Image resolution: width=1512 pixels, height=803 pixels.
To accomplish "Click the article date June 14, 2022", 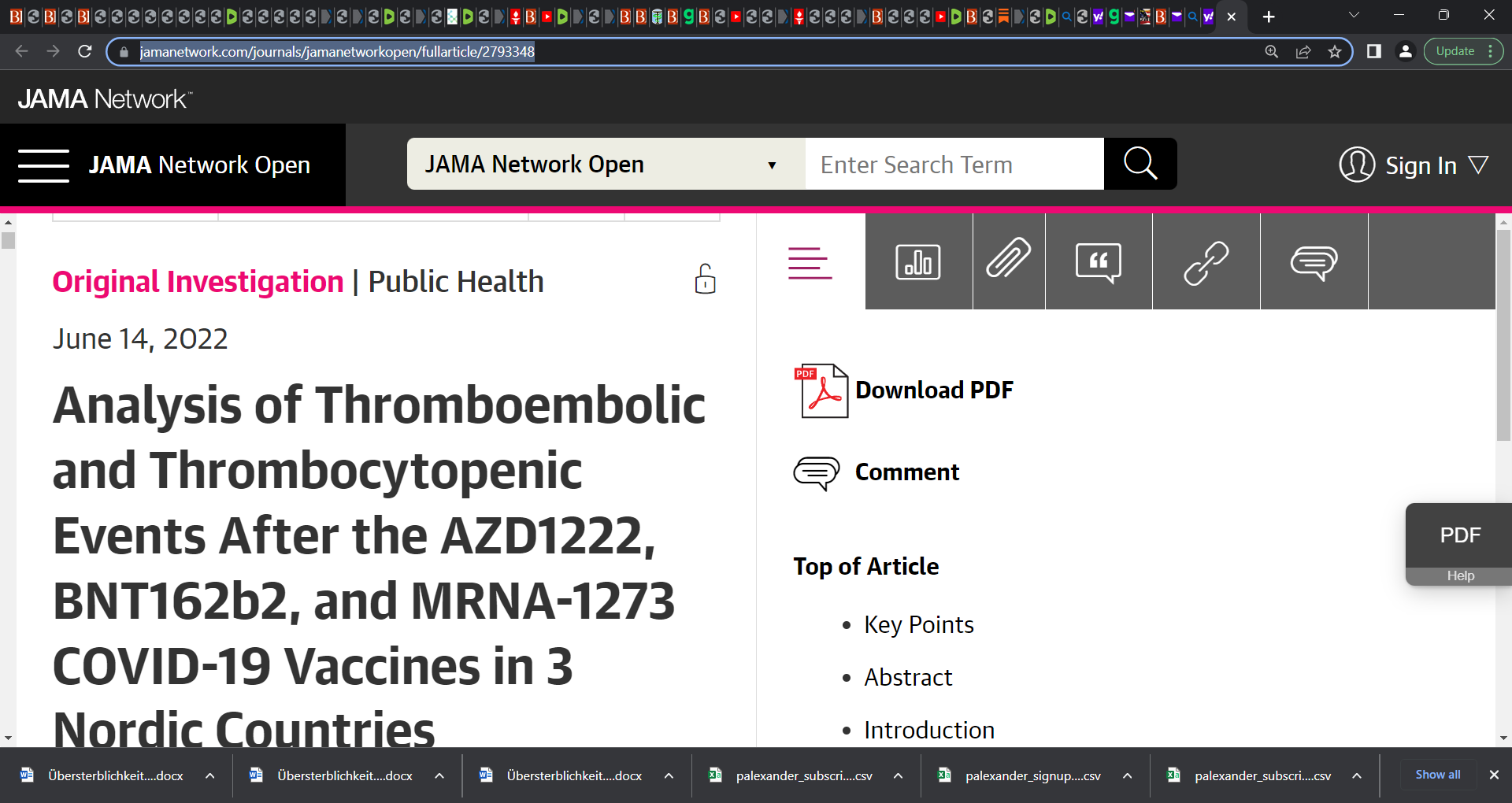I will click(x=140, y=339).
